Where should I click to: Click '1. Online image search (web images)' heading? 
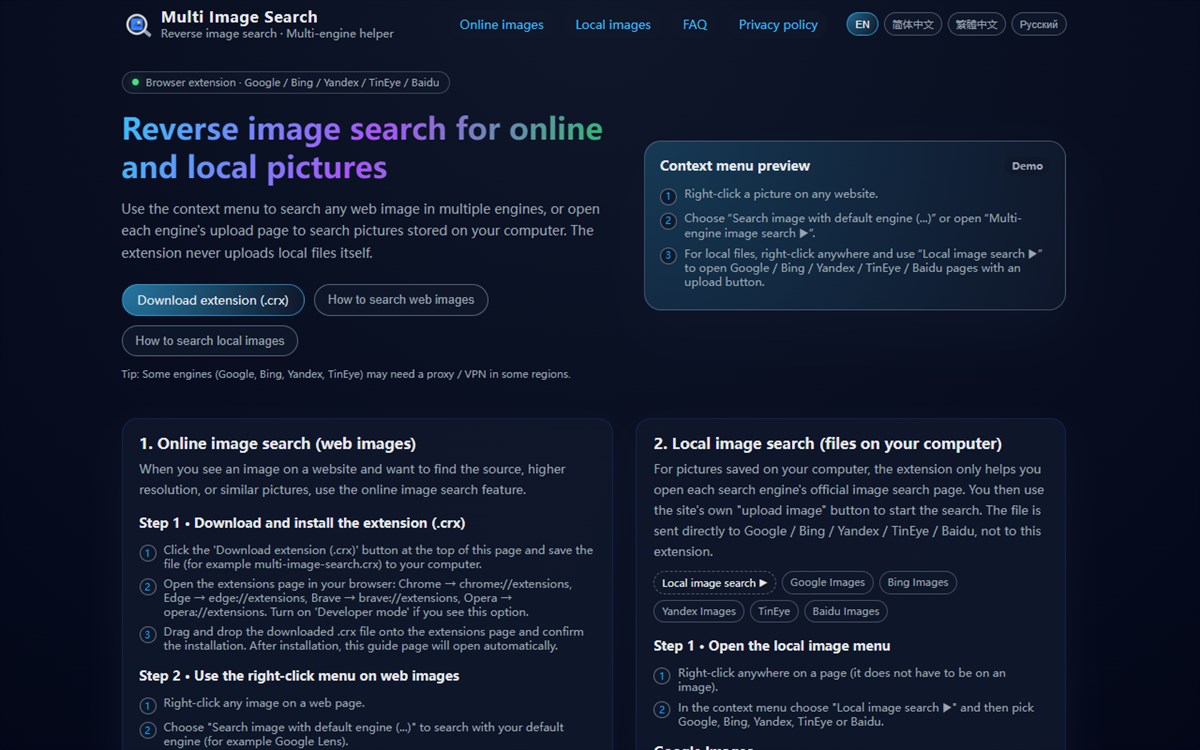(277, 444)
